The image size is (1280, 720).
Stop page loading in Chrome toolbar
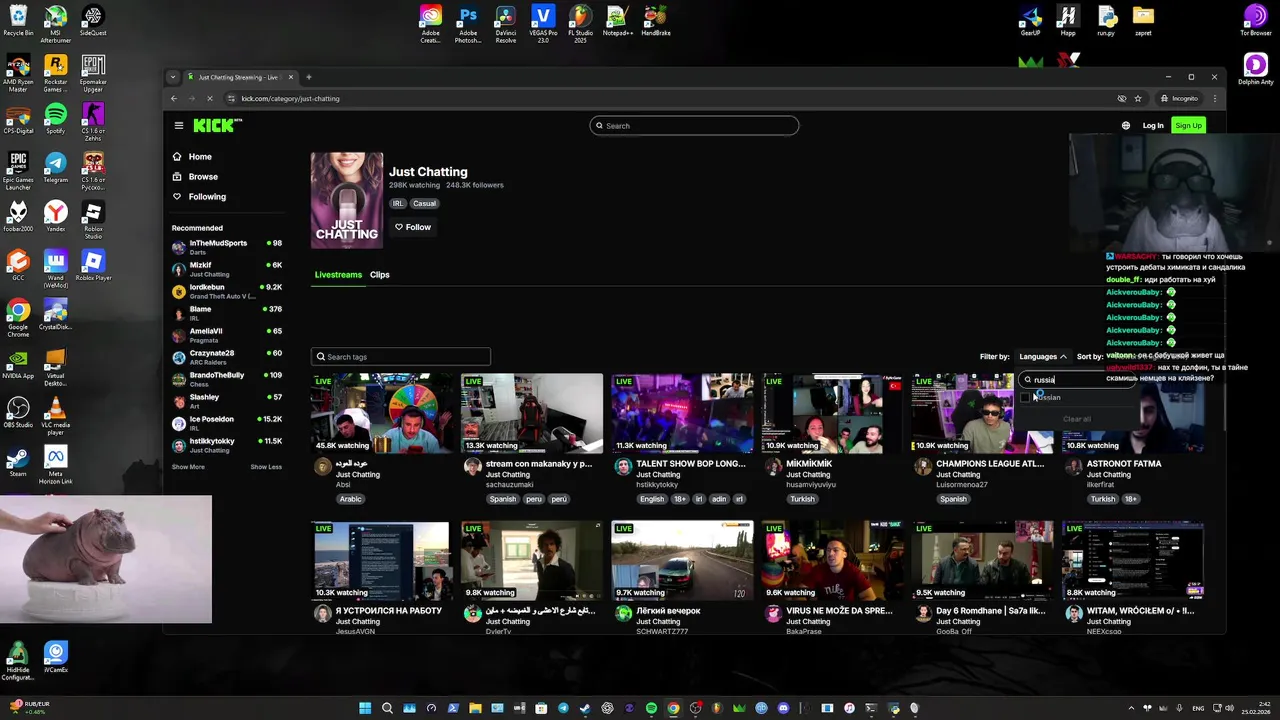[x=210, y=98]
